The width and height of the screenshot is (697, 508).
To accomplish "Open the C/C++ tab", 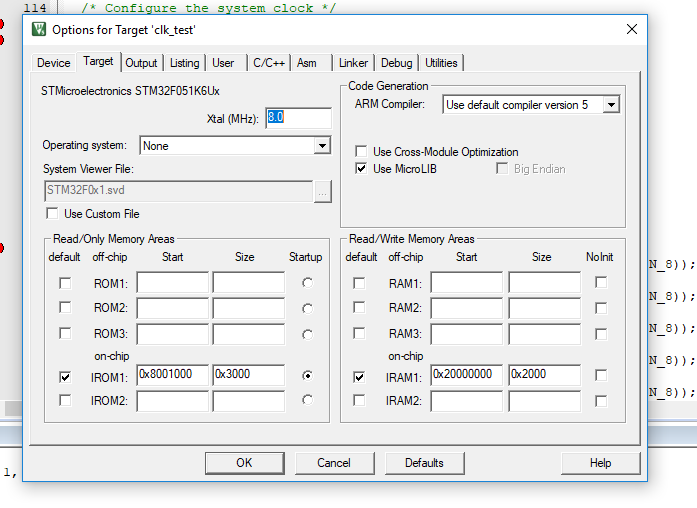I will pos(268,63).
